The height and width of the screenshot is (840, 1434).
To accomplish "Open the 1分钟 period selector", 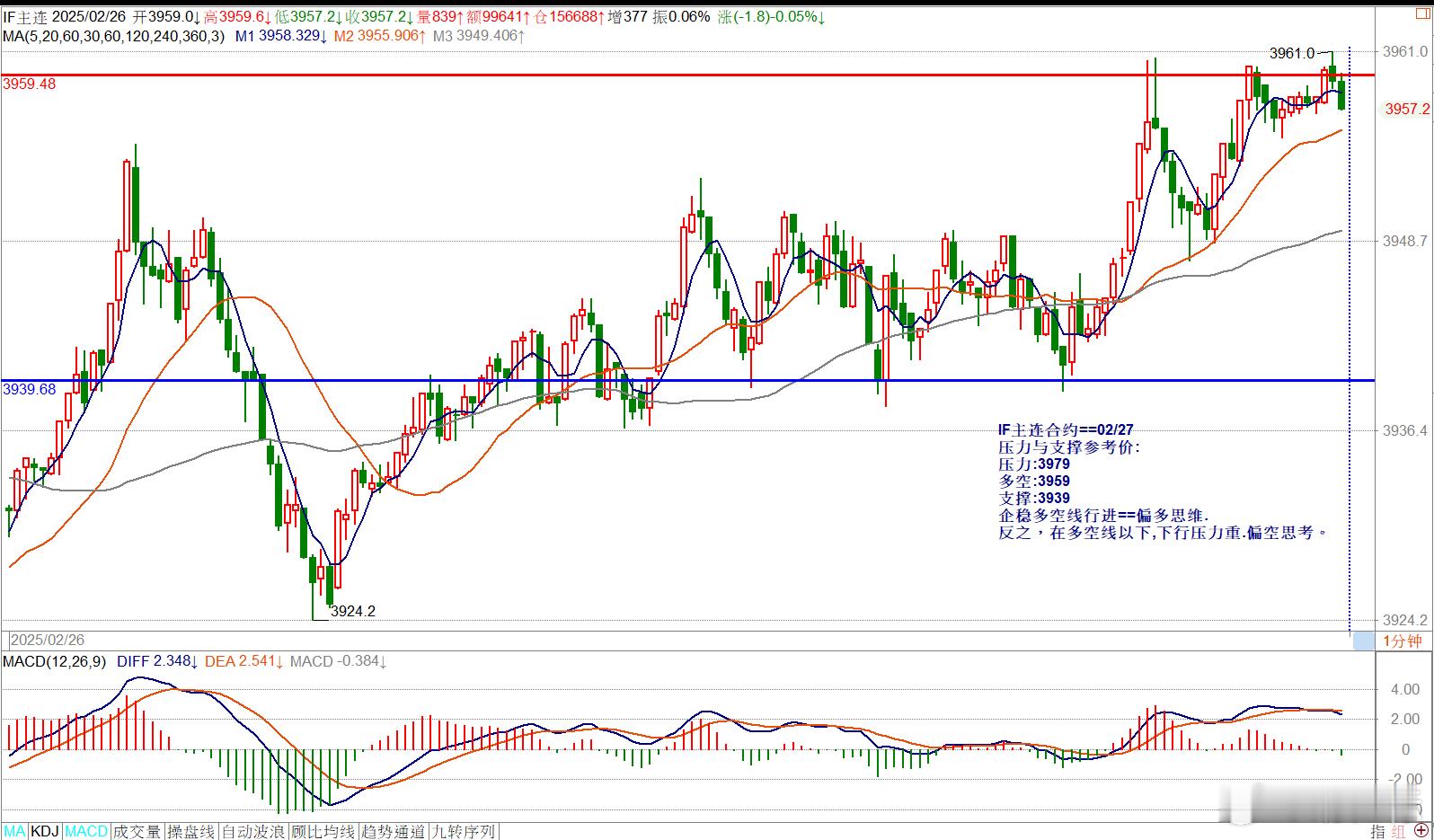I will coord(1402,641).
